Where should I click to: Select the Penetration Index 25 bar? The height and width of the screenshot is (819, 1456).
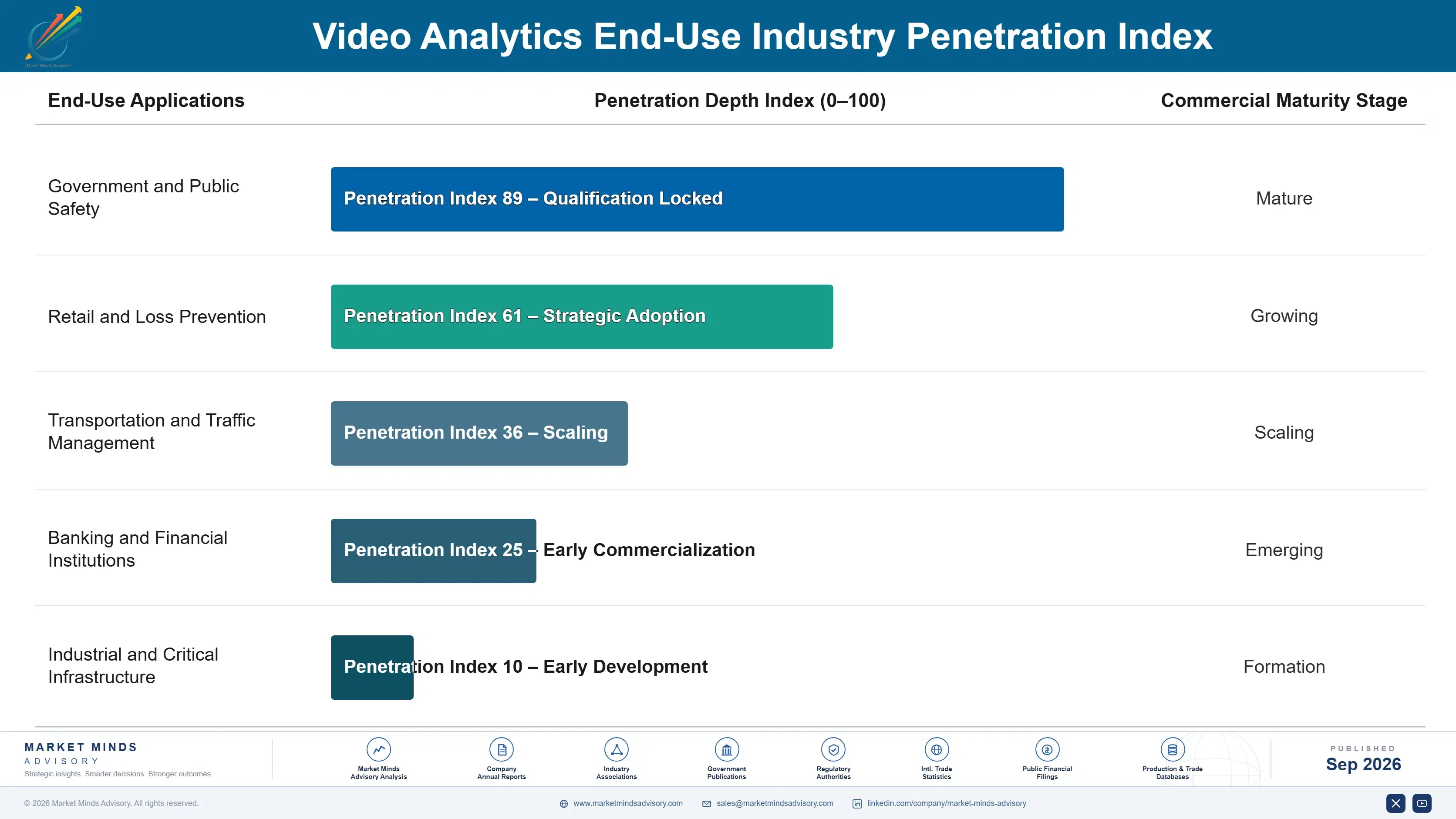point(433,550)
